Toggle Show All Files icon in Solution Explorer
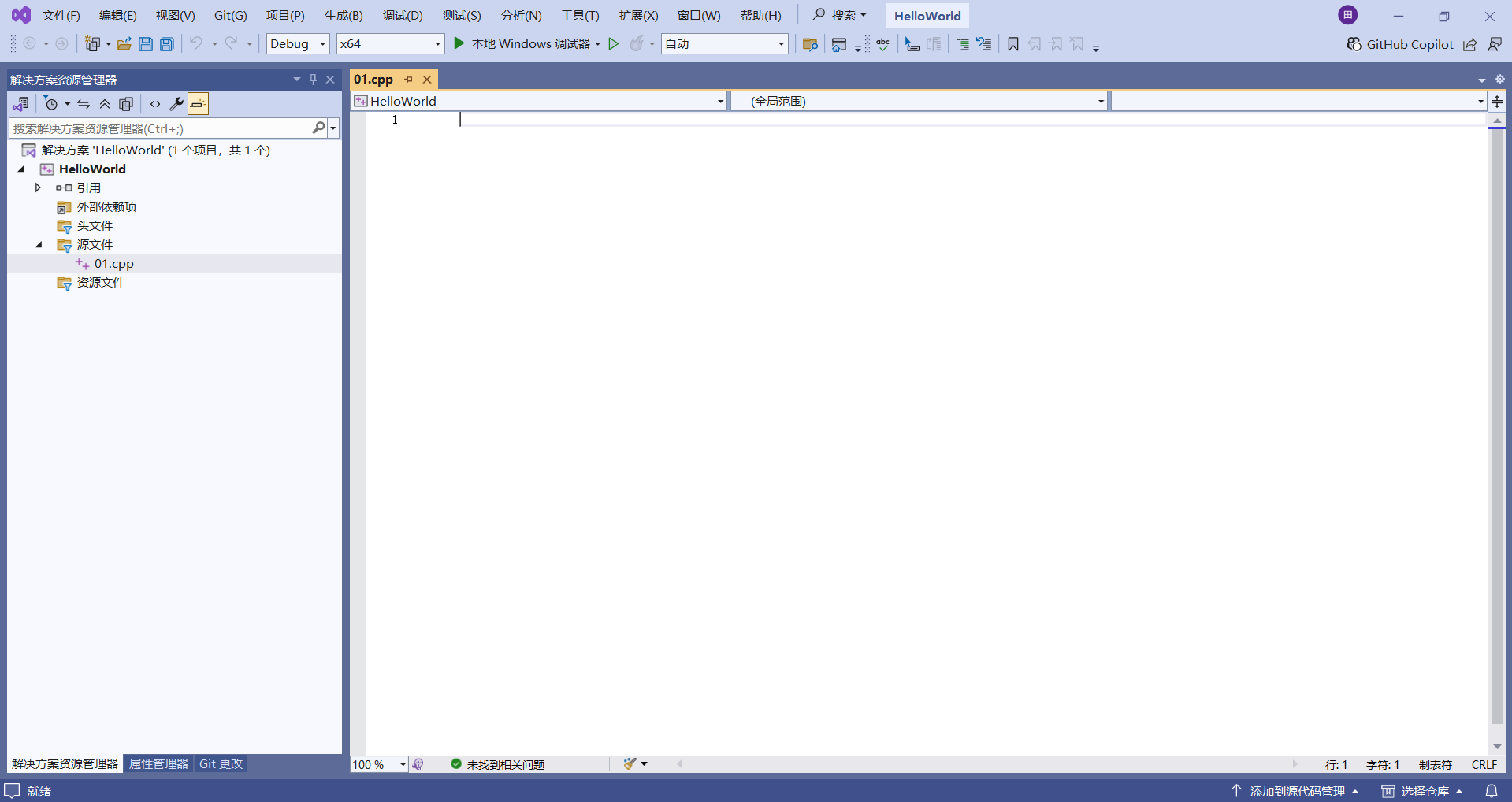The image size is (1512, 802). coord(126,104)
